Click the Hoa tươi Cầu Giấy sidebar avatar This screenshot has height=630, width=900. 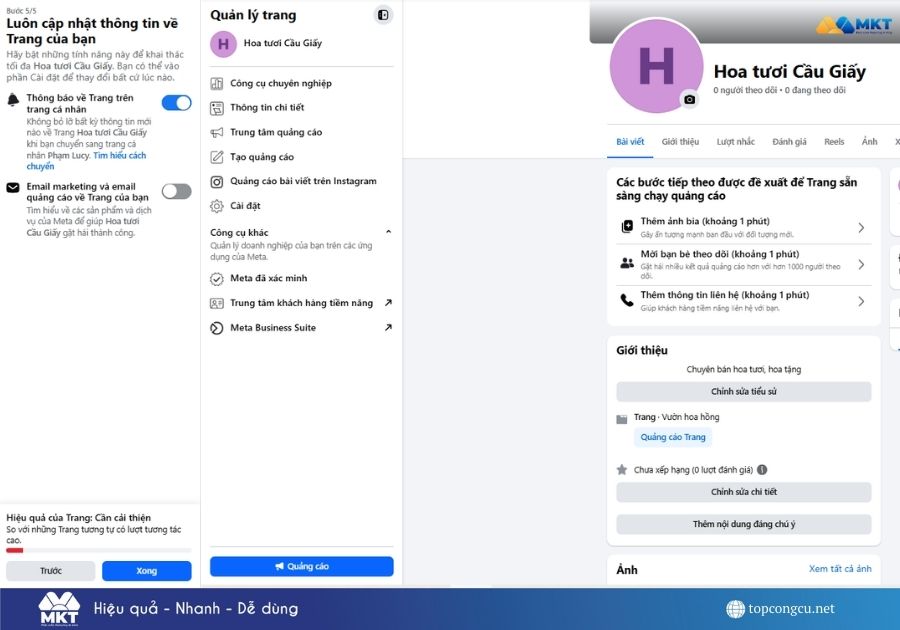point(223,44)
